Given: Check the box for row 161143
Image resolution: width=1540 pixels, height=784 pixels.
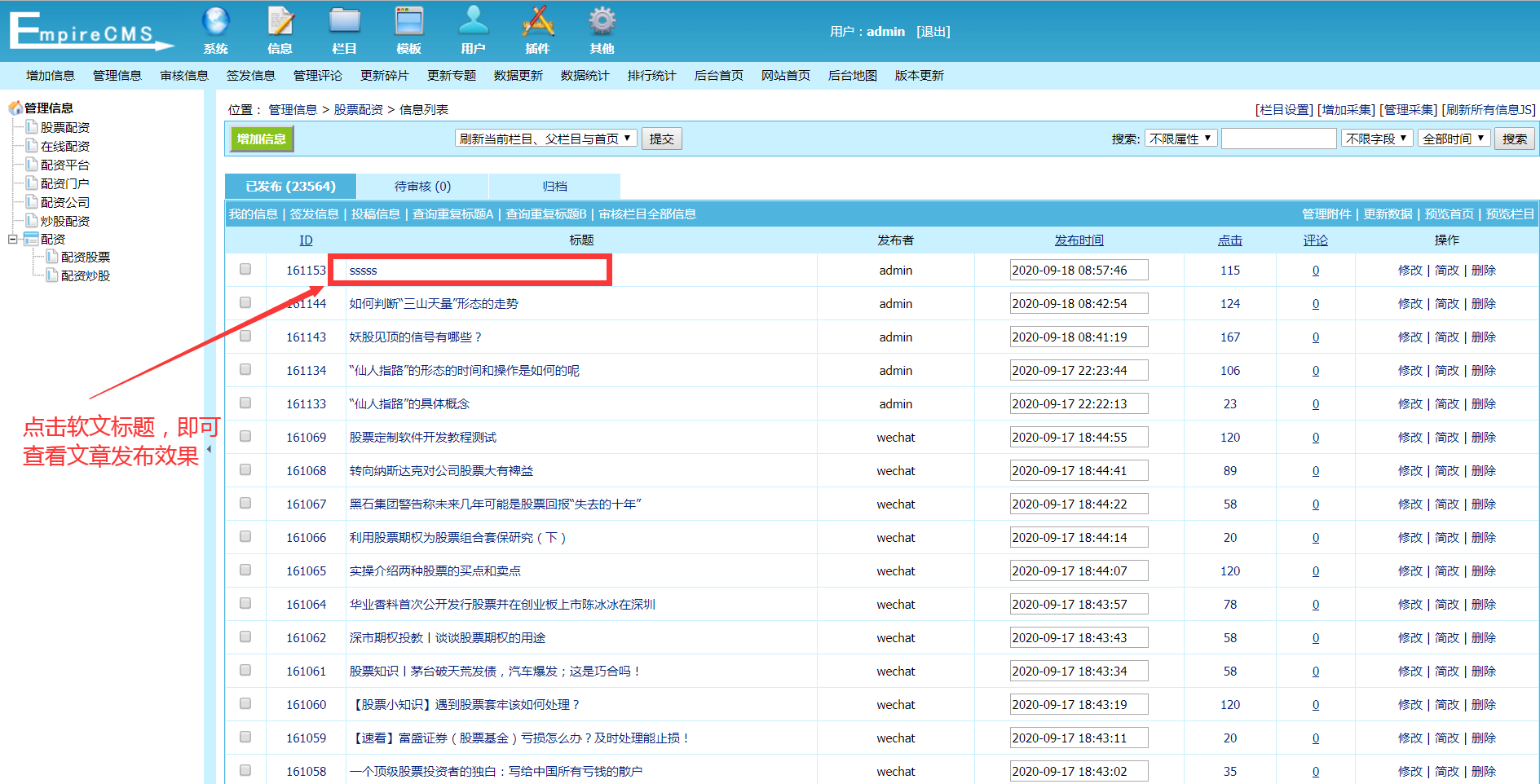Looking at the screenshot, I should coord(245,336).
